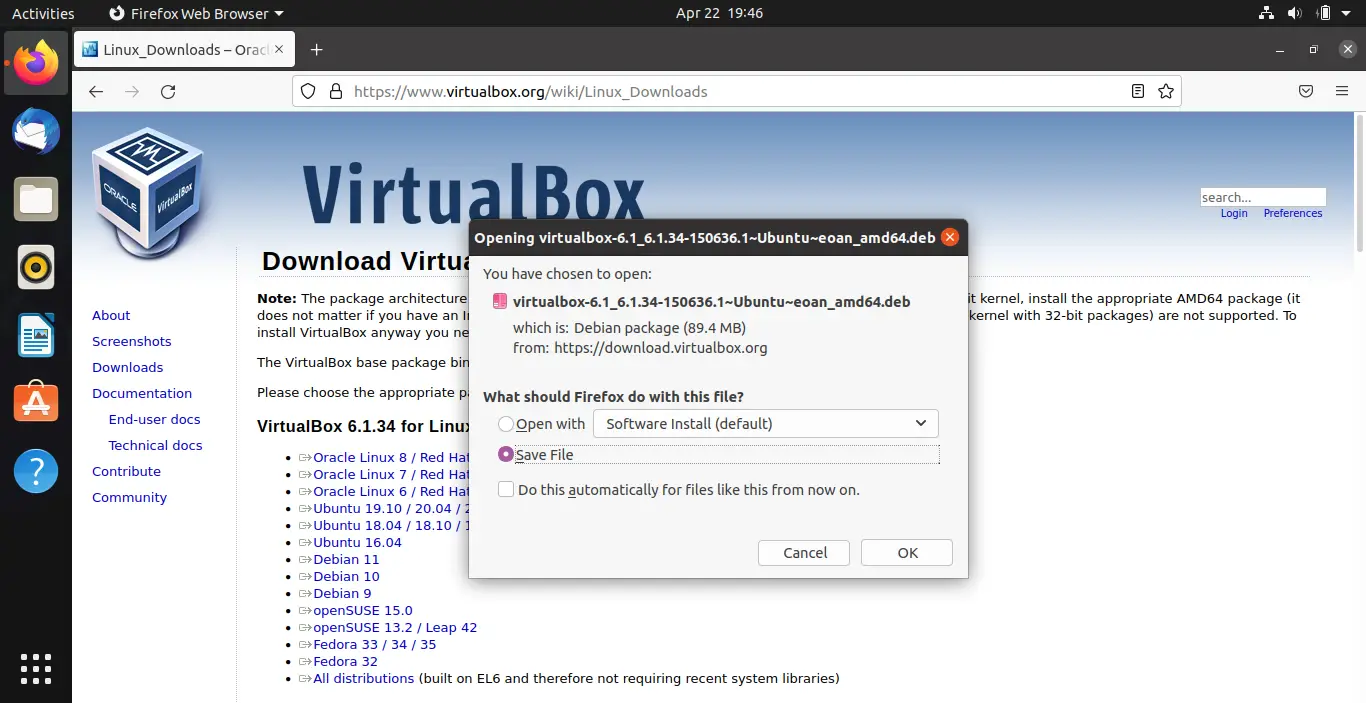This screenshot has width=1366, height=703.
Task: Go back to the previous page
Action: (x=96, y=91)
